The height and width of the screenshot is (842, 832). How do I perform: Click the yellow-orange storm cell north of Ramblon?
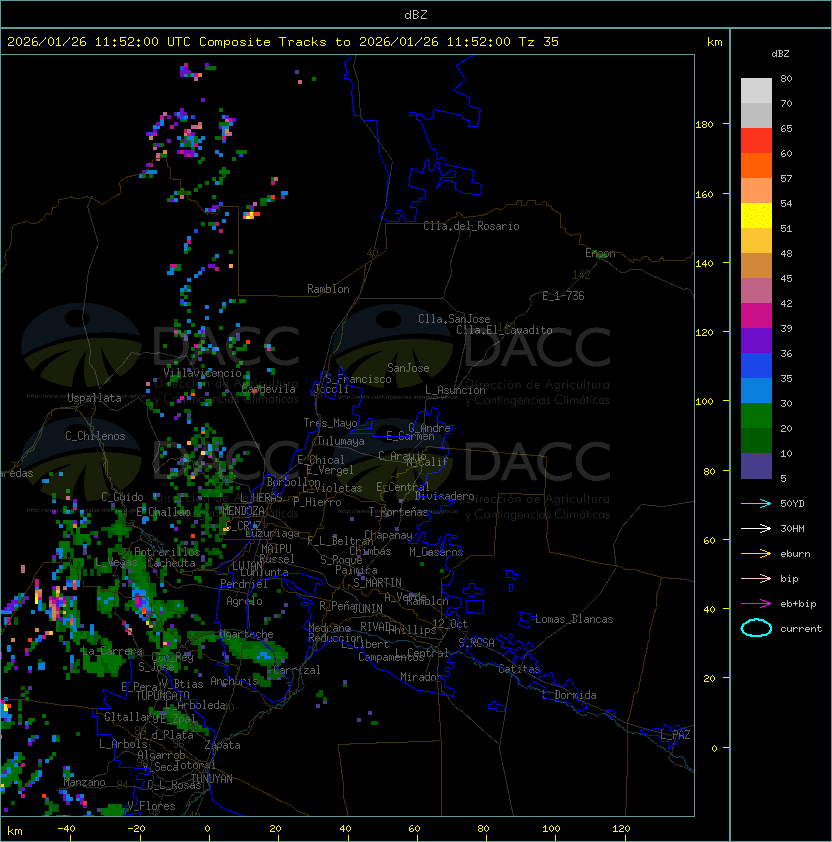tap(251, 214)
